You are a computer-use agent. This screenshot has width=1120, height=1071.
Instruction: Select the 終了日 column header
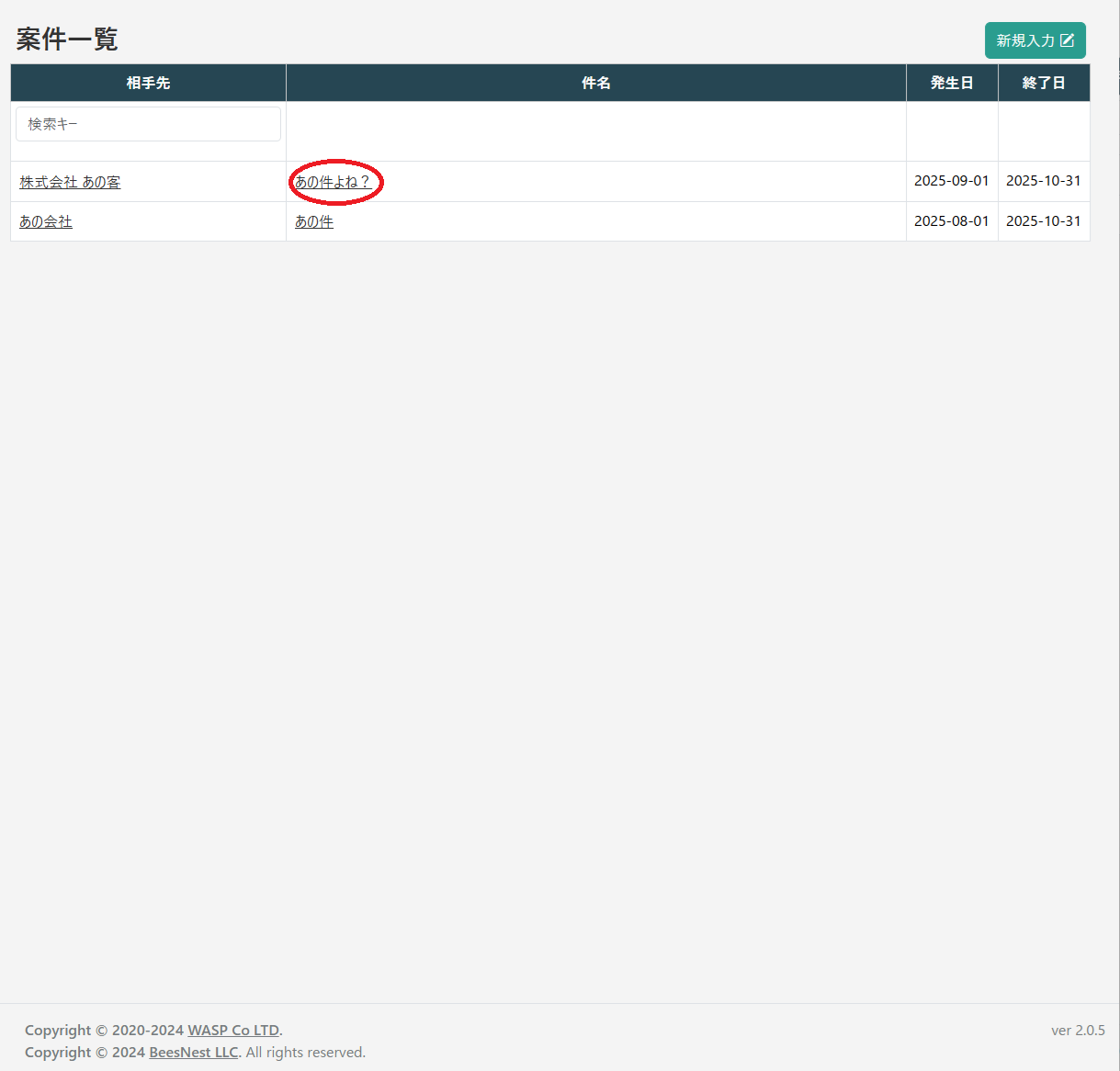click(1043, 83)
